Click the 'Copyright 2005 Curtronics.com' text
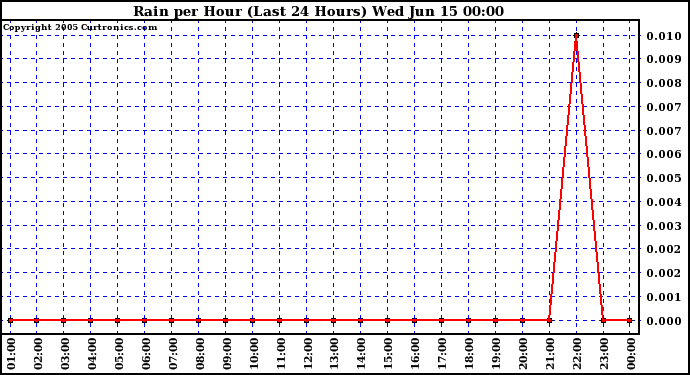Screen dimensions: 690x375 click(80, 27)
